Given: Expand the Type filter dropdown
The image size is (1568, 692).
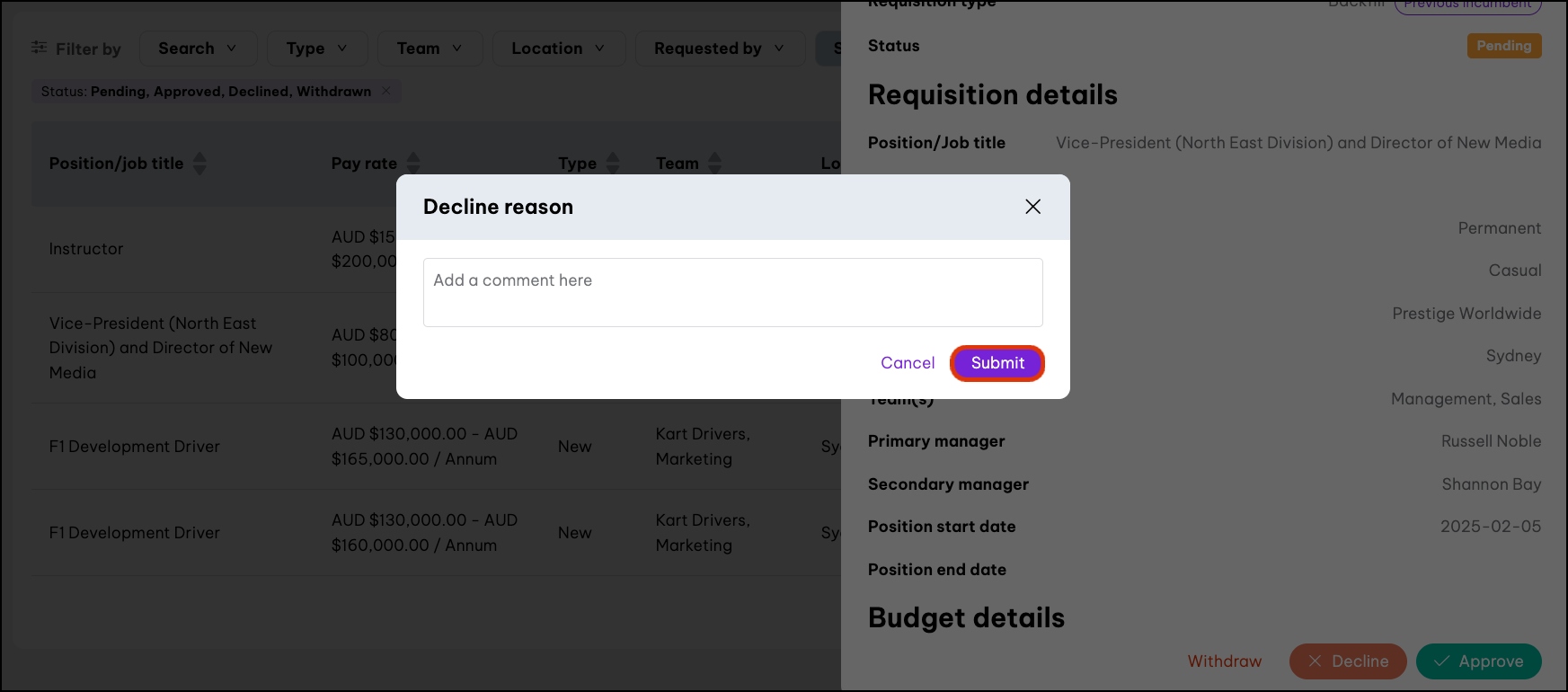Looking at the screenshot, I should point(316,49).
